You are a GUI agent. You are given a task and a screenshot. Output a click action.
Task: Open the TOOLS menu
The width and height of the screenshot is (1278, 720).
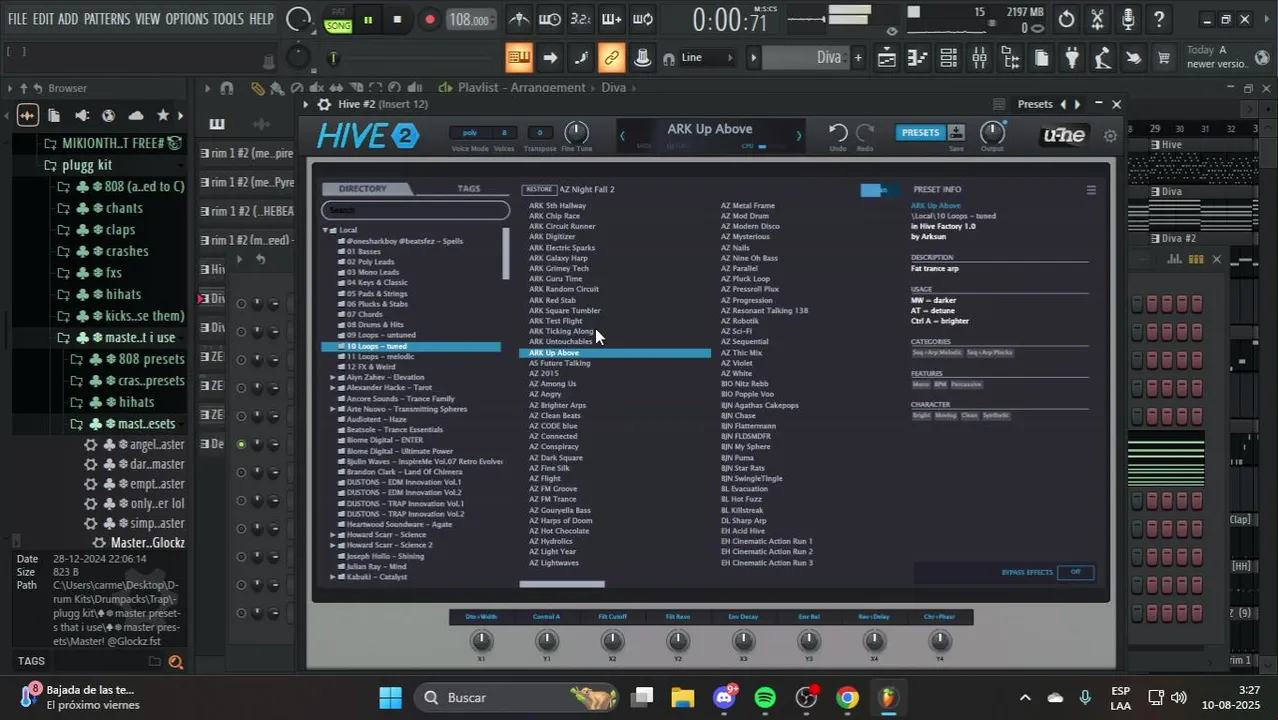[228, 19]
